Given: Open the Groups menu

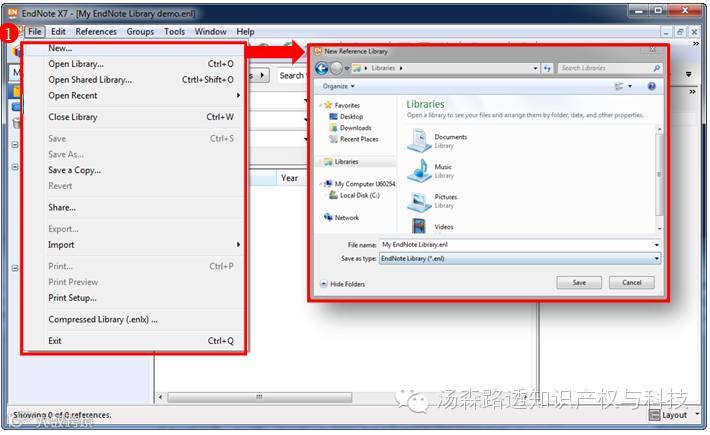Looking at the screenshot, I should tap(140, 32).
